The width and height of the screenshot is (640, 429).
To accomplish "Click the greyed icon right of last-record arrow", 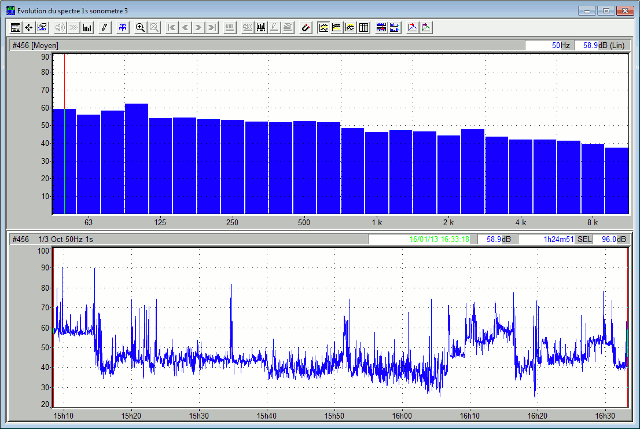I will [230, 27].
